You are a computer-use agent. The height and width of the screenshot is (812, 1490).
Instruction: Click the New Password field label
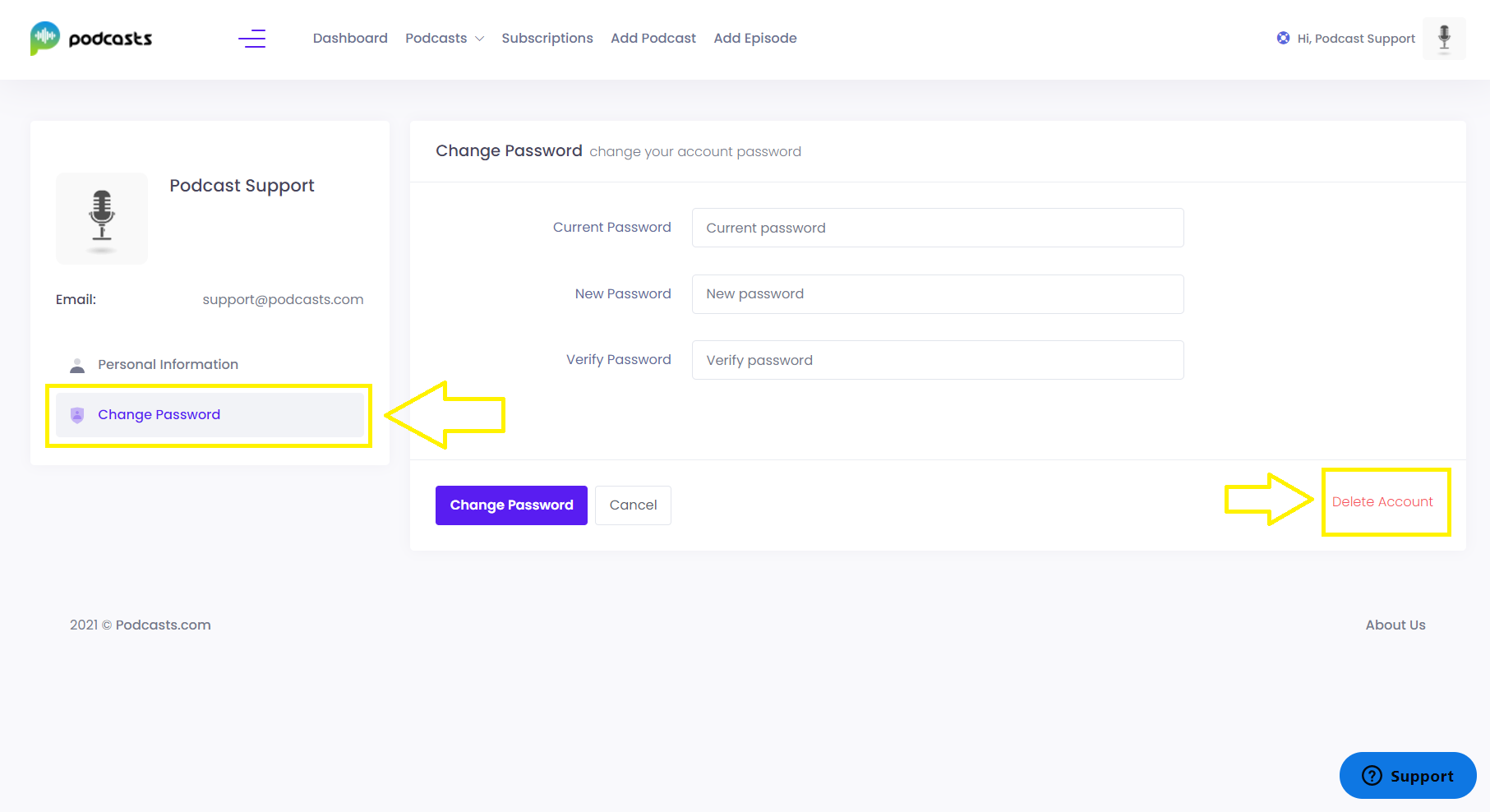623,293
